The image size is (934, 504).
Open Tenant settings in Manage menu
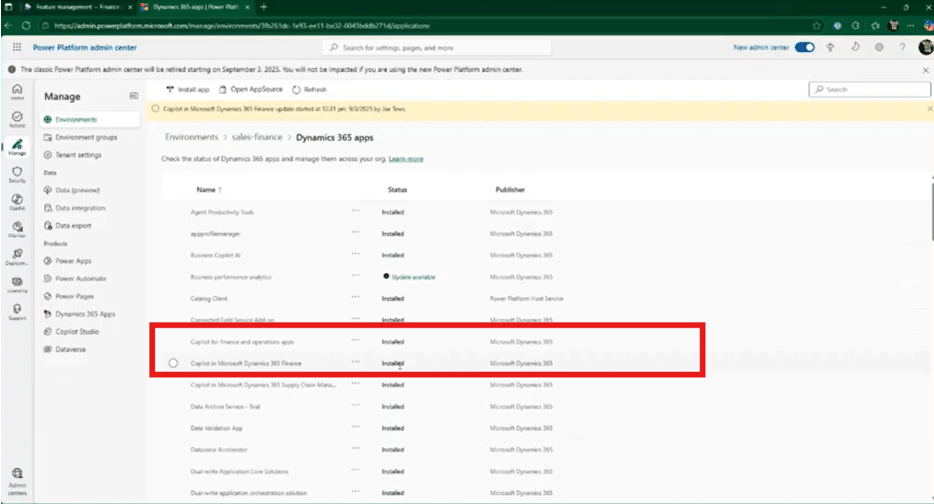(78, 155)
